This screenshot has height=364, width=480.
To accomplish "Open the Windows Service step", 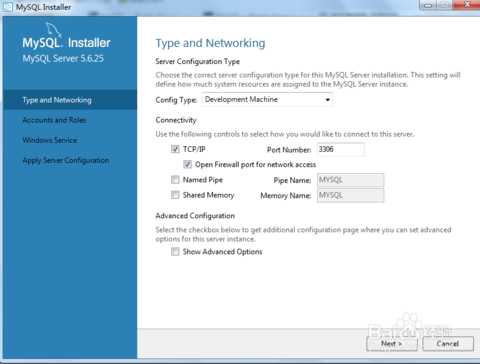I will pos(50,140).
